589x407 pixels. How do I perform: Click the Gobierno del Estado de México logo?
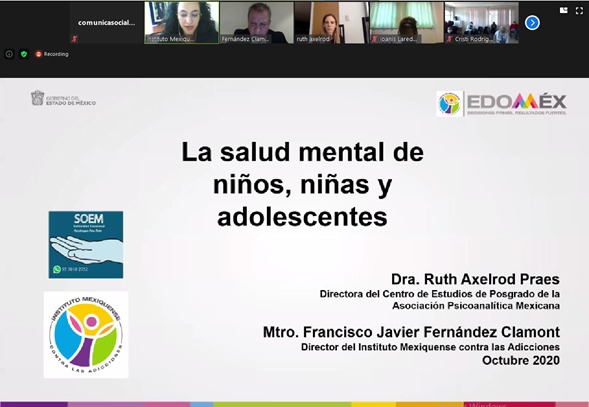pyautogui.click(x=63, y=98)
